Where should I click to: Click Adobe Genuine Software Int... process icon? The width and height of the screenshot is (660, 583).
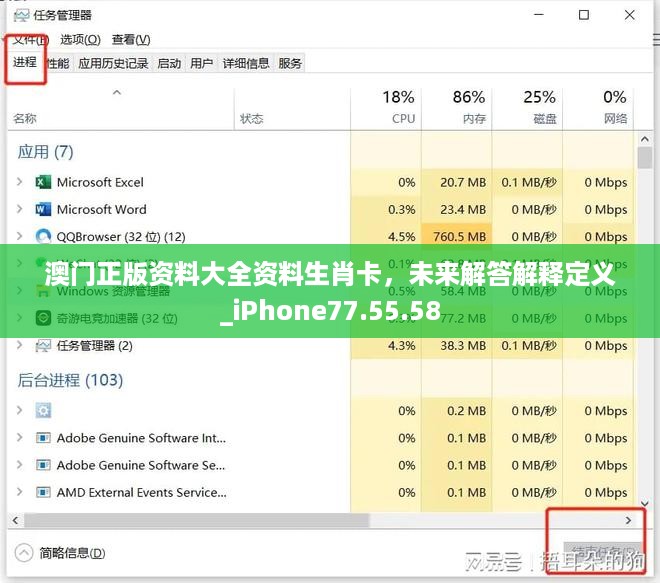(x=43, y=438)
